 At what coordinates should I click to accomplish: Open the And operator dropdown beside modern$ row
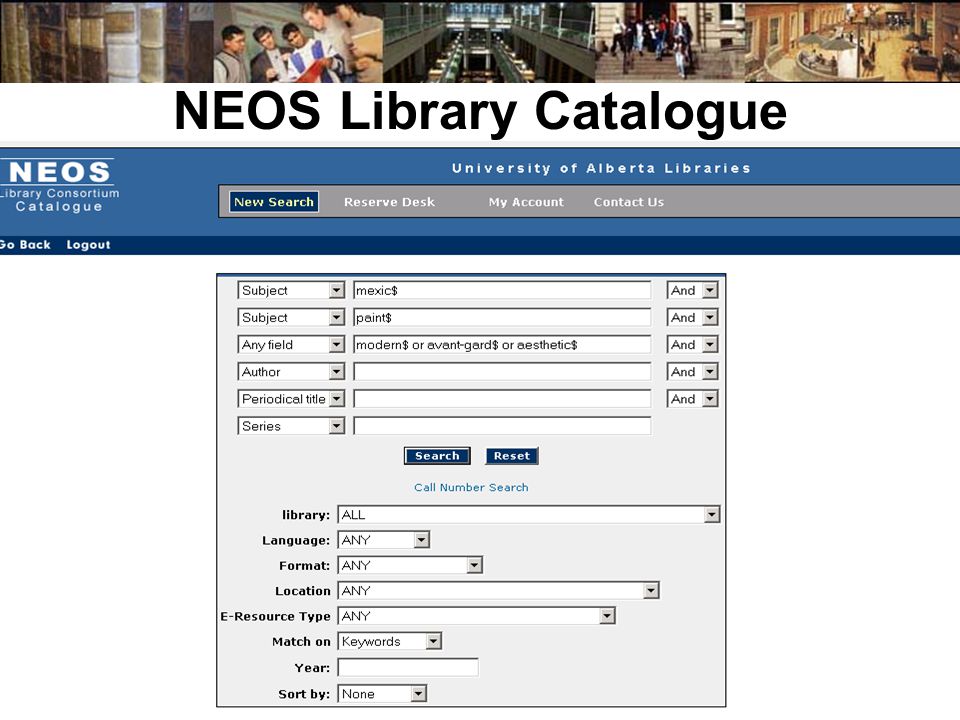click(692, 345)
